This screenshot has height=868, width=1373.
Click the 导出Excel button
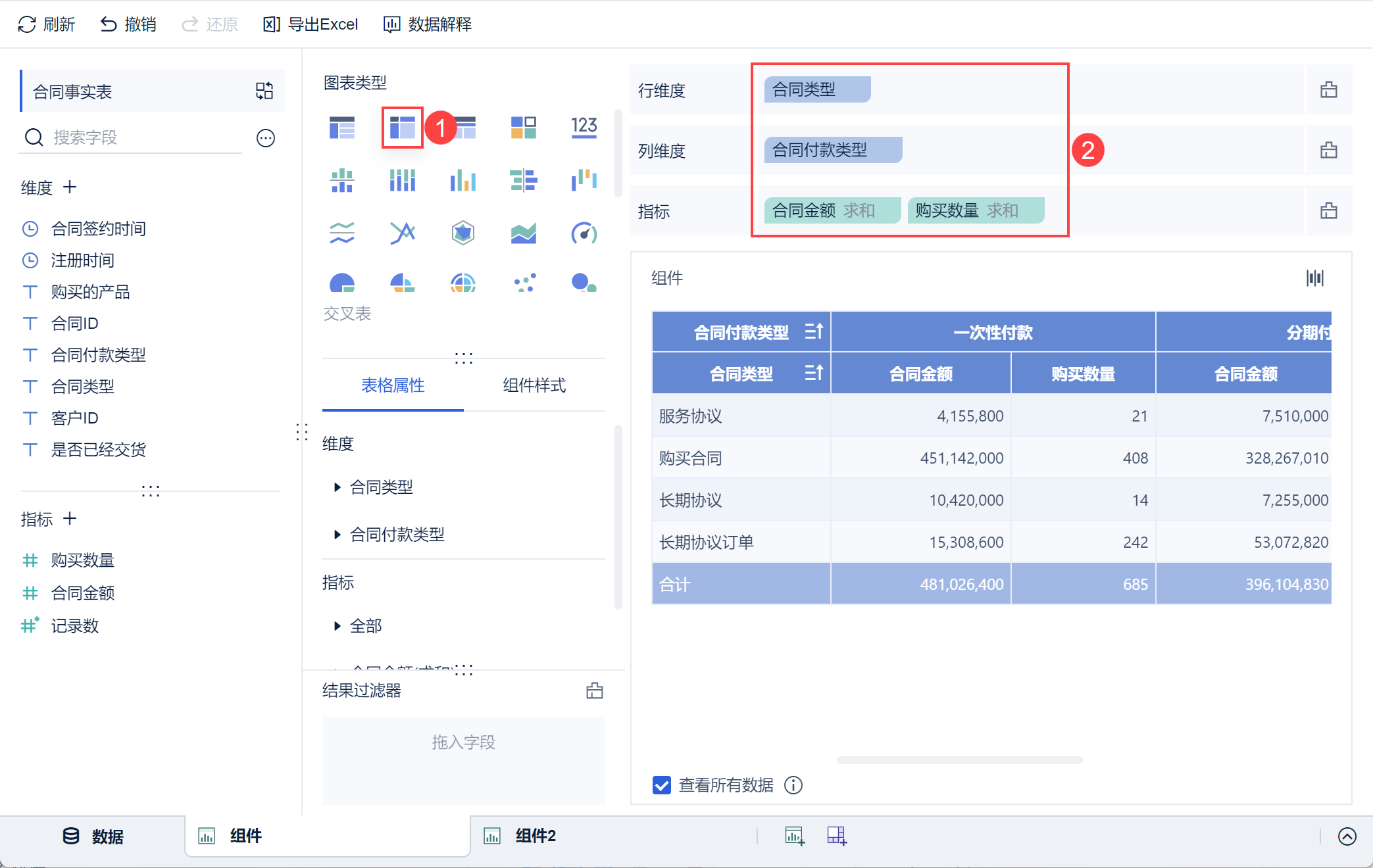click(311, 24)
